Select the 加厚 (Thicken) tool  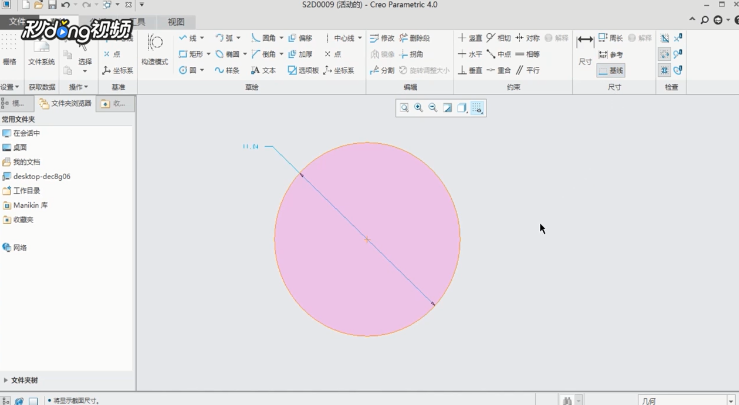300,54
